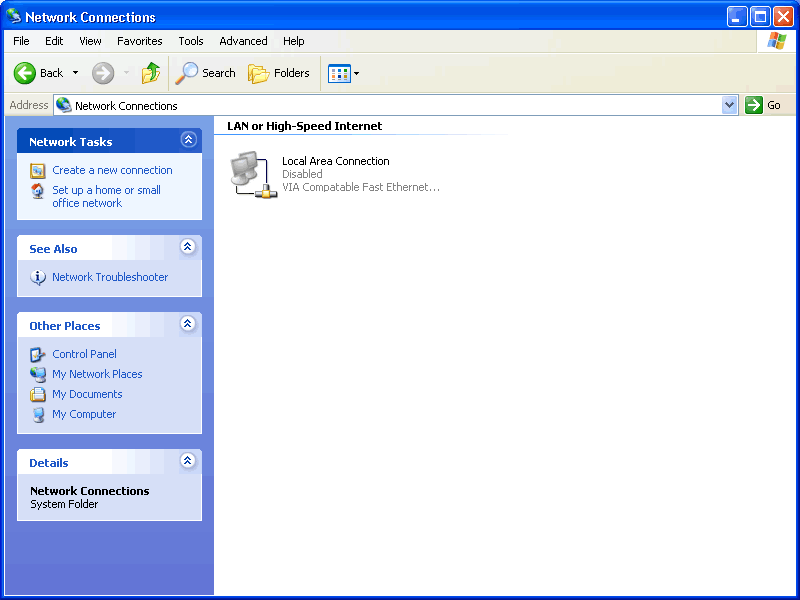Open the Search pane via magnifier icon
This screenshot has height=600, width=800.
(186, 73)
